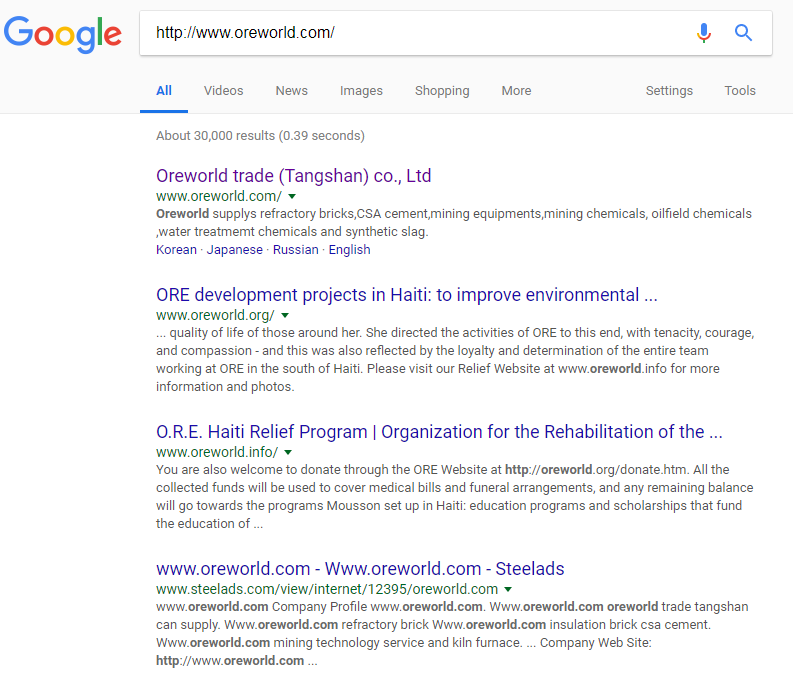This screenshot has height=698, width=793.
Task: Open O.R.E. Haiti Relief Program result
Action: click(x=439, y=432)
